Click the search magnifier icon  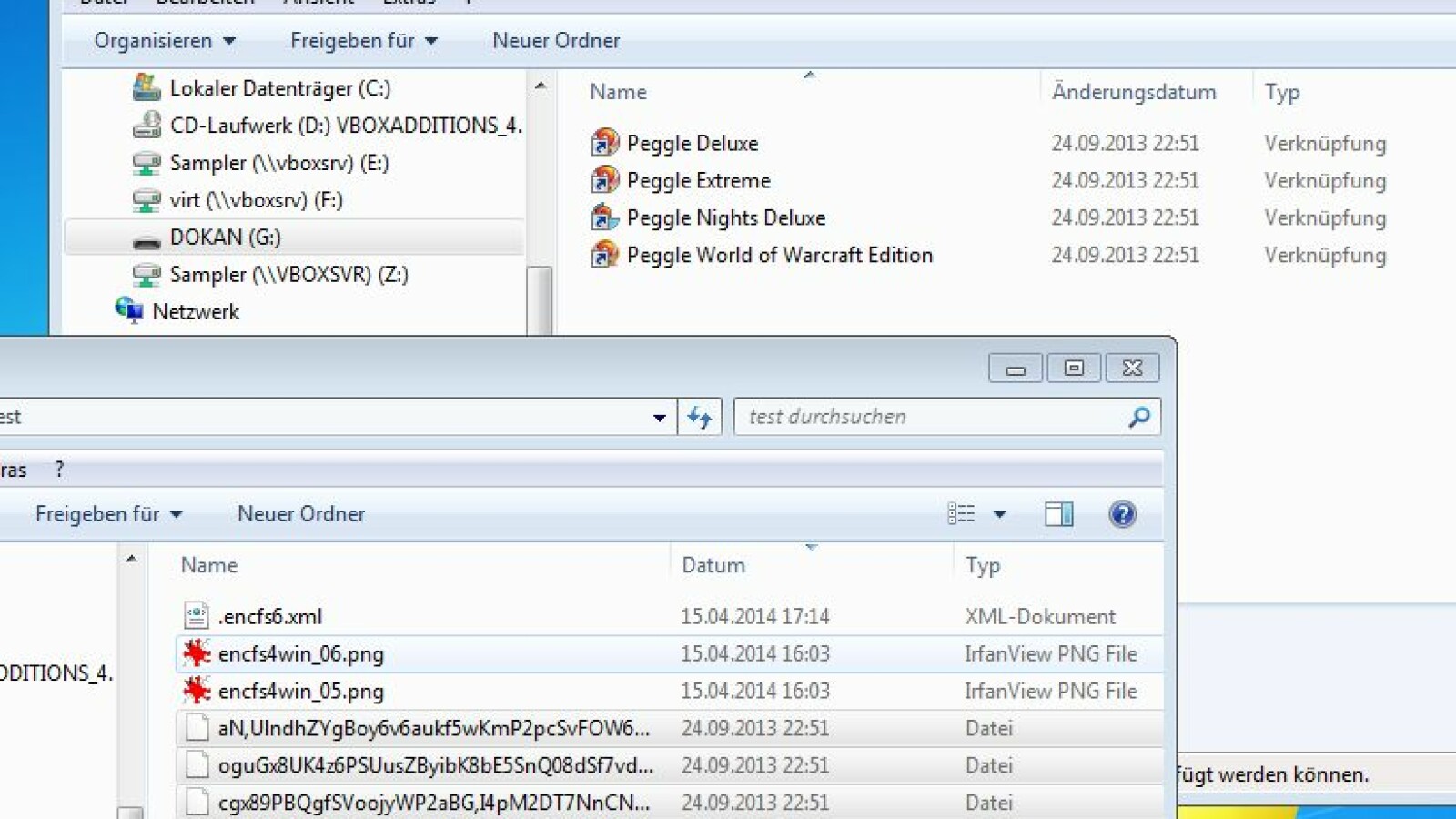point(1138,417)
